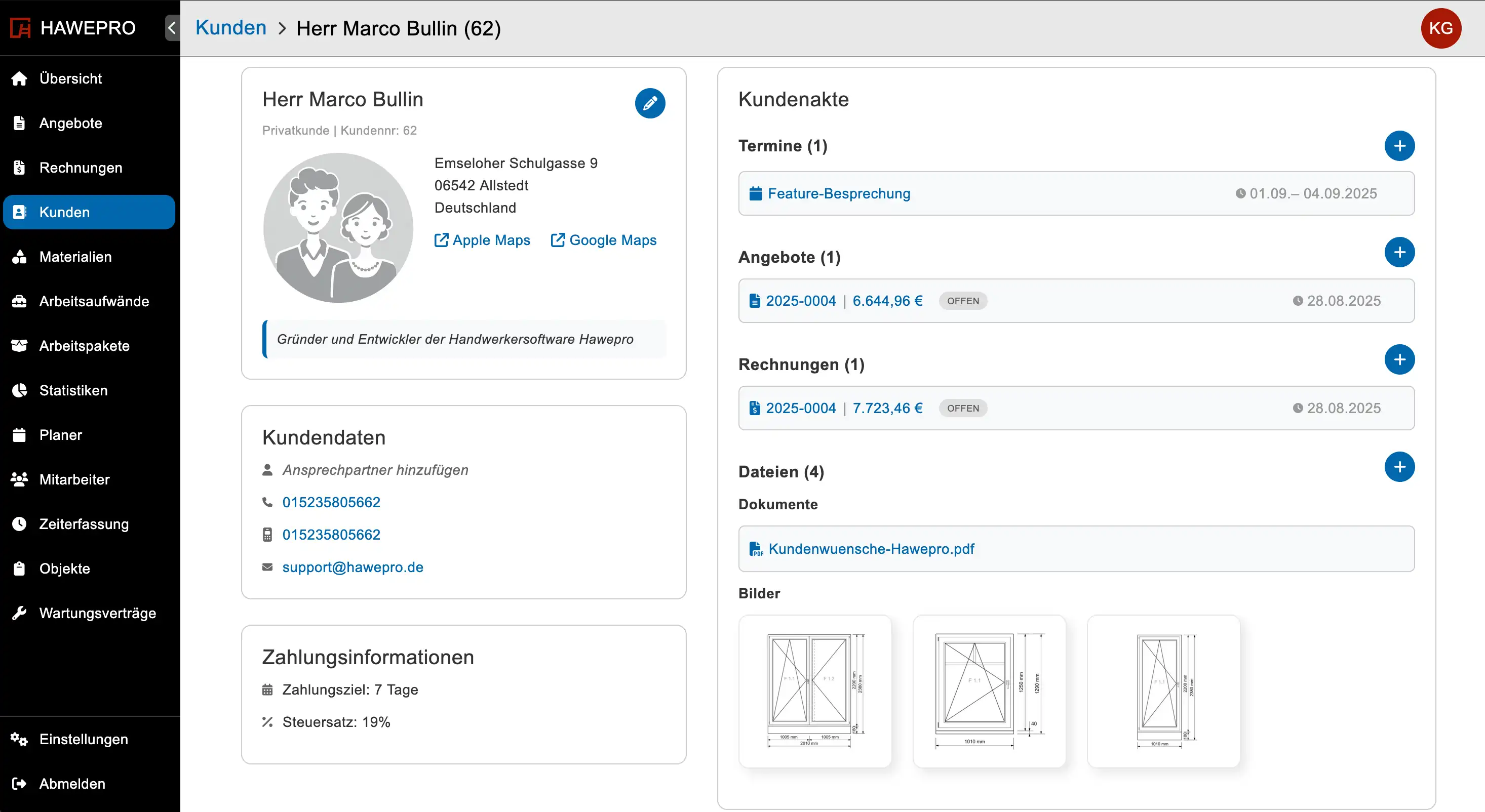The image size is (1485, 812).
Task: Open the narrow door drawing third thumbnail
Action: [x=1163, y=691]
